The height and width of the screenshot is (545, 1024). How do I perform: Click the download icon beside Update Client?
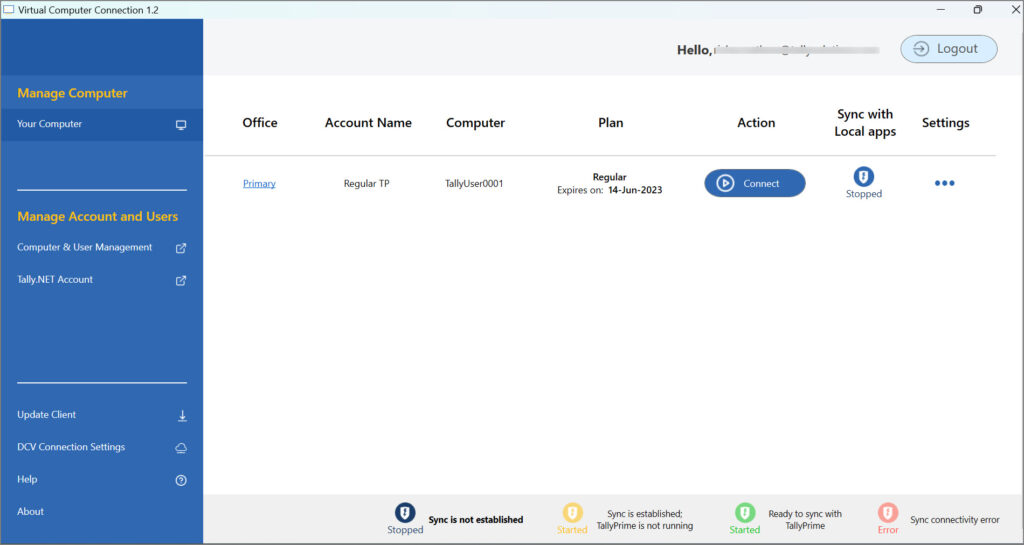coord(182,416)
